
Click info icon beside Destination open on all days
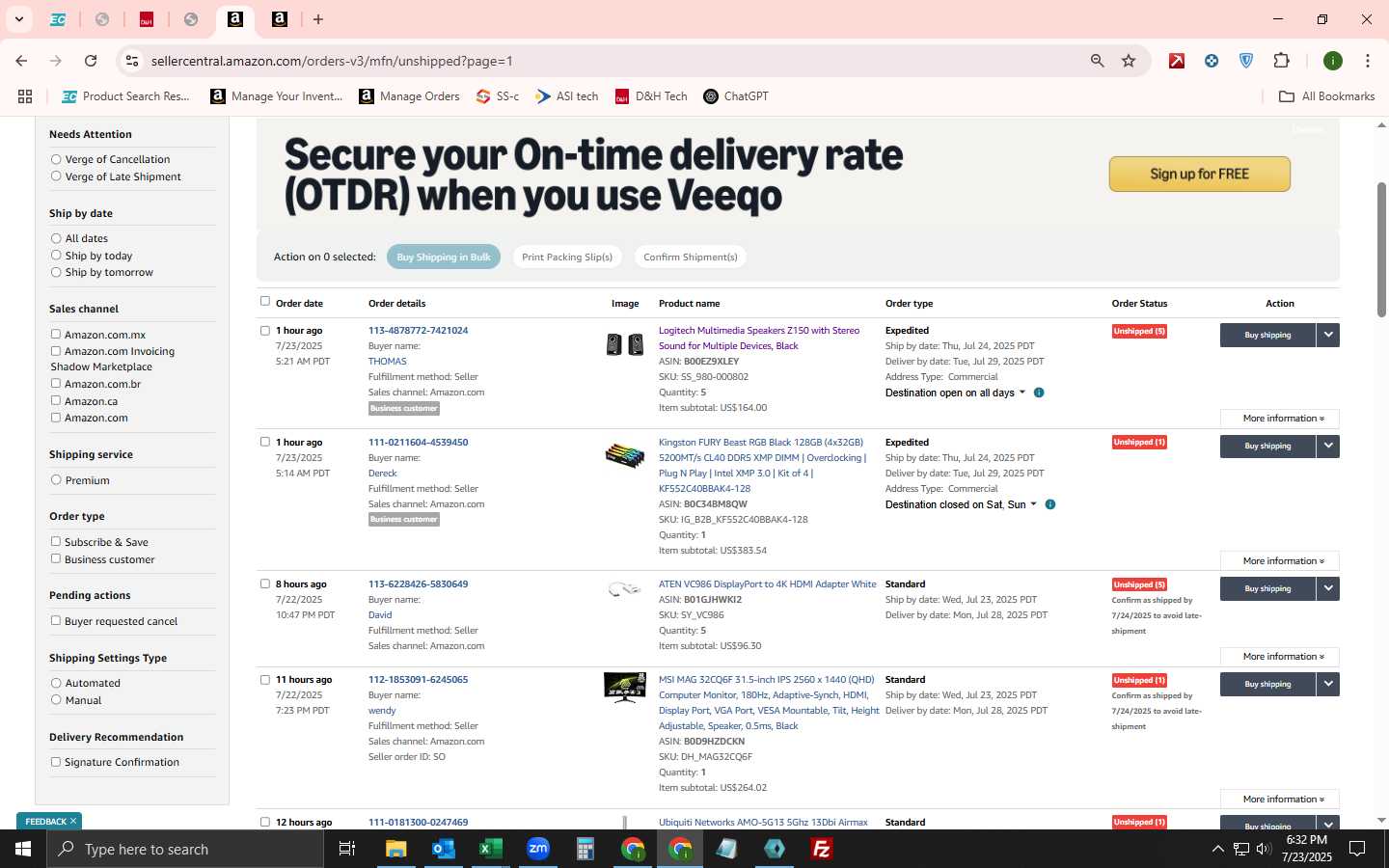(x=1039, y=393)
